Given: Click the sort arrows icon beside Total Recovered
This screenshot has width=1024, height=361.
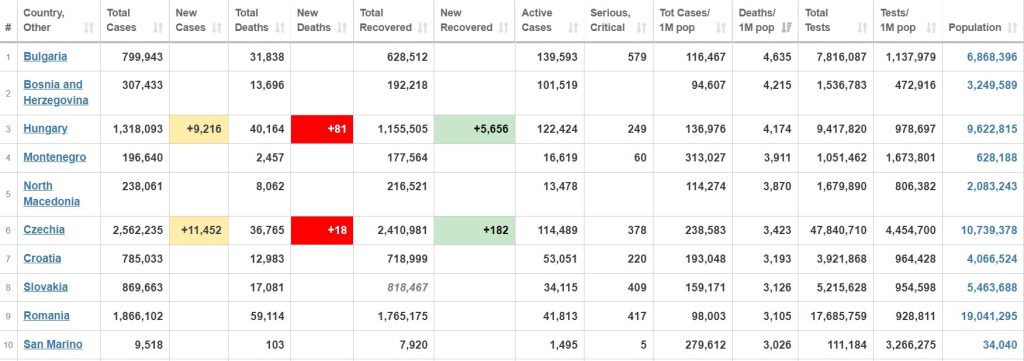Looking at the screenshot, I should [x=423, y=27].
